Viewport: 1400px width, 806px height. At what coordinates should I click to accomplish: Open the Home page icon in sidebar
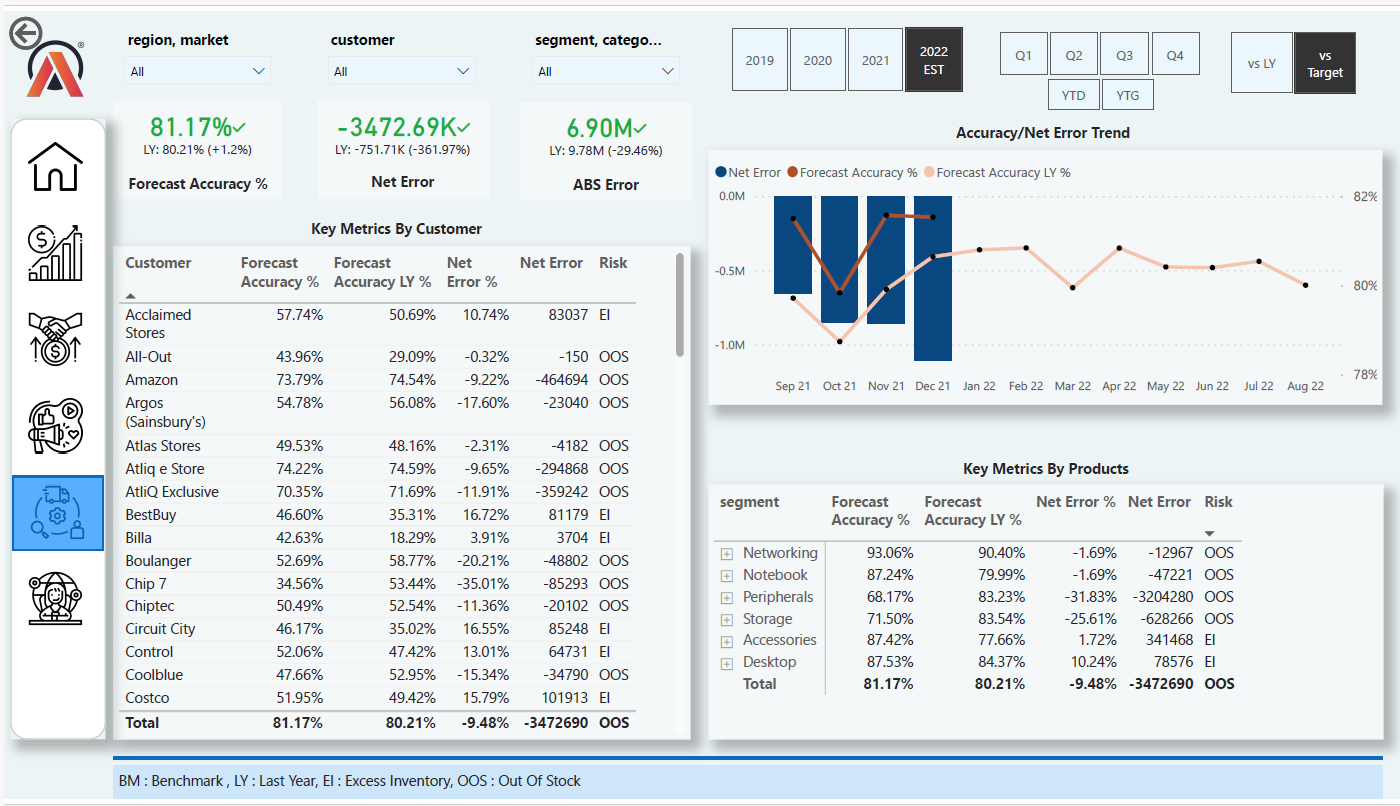coord(57,165)
